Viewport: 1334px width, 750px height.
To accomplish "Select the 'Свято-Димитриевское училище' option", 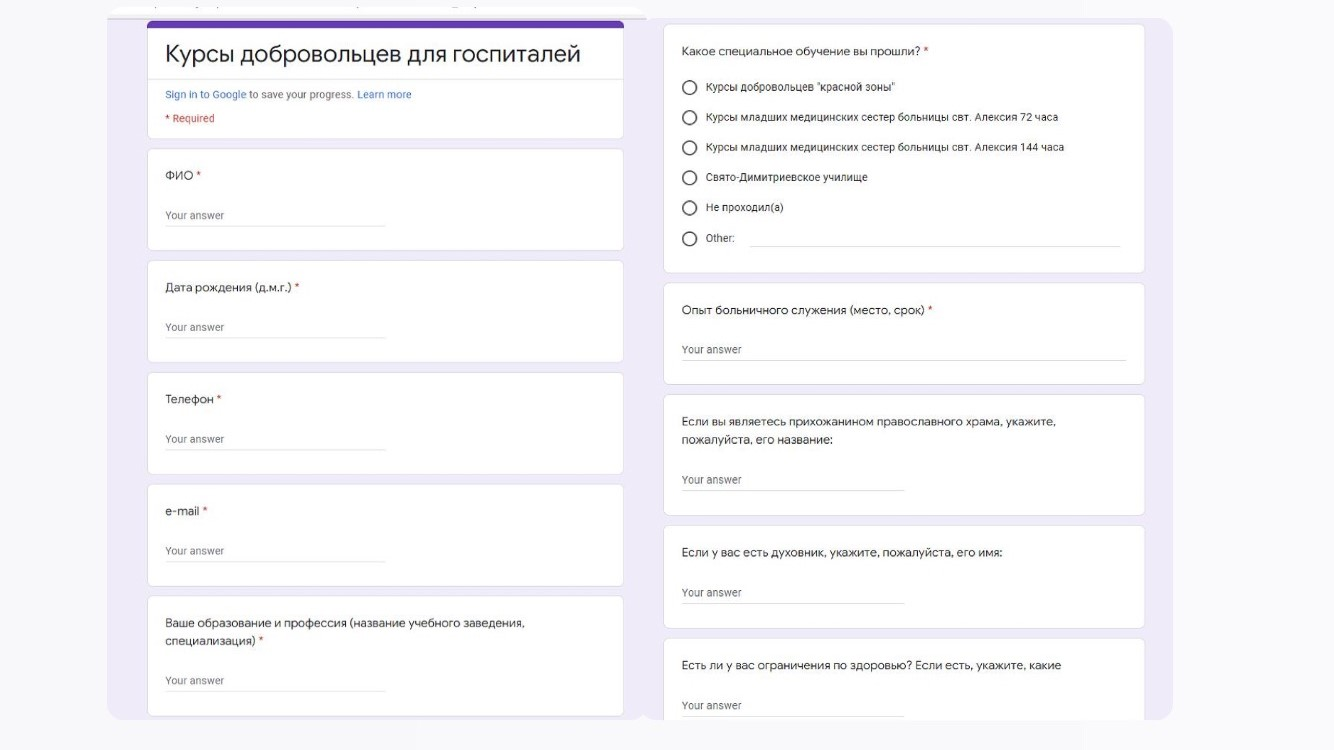I will click(x=689, y=177).
